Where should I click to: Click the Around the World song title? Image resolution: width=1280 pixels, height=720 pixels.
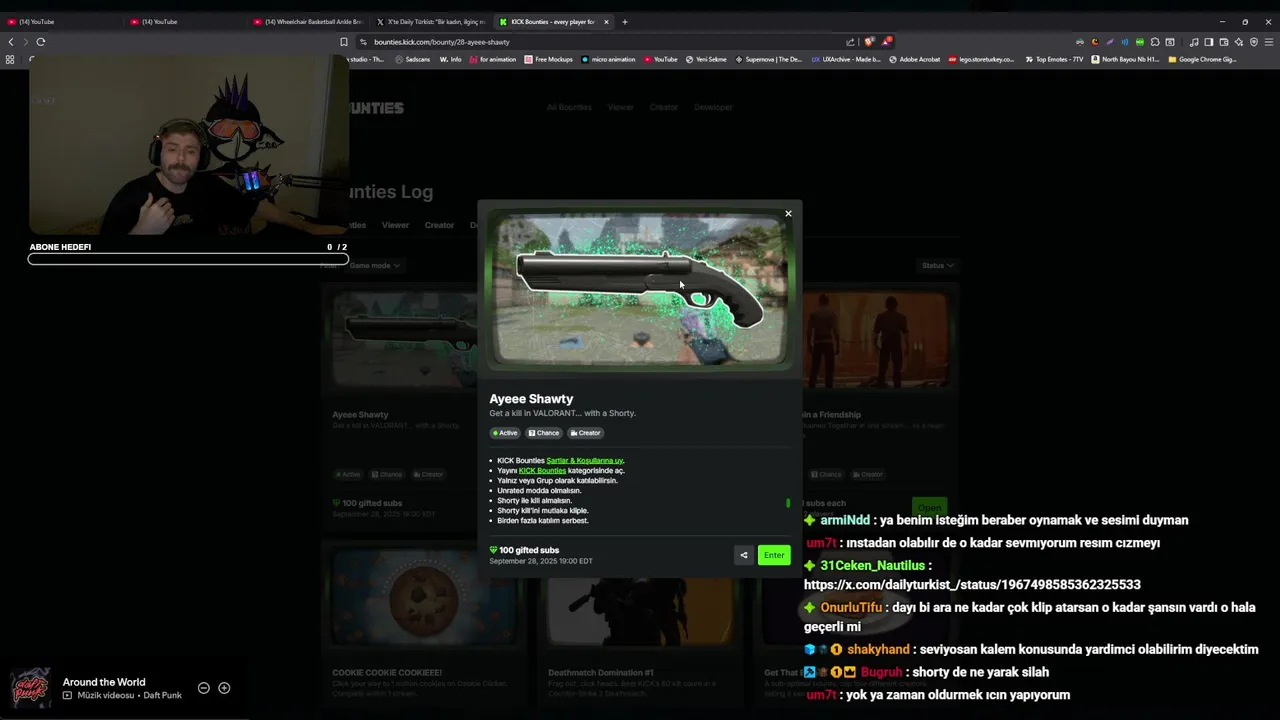pyautogui.click(x=104, y=682)
